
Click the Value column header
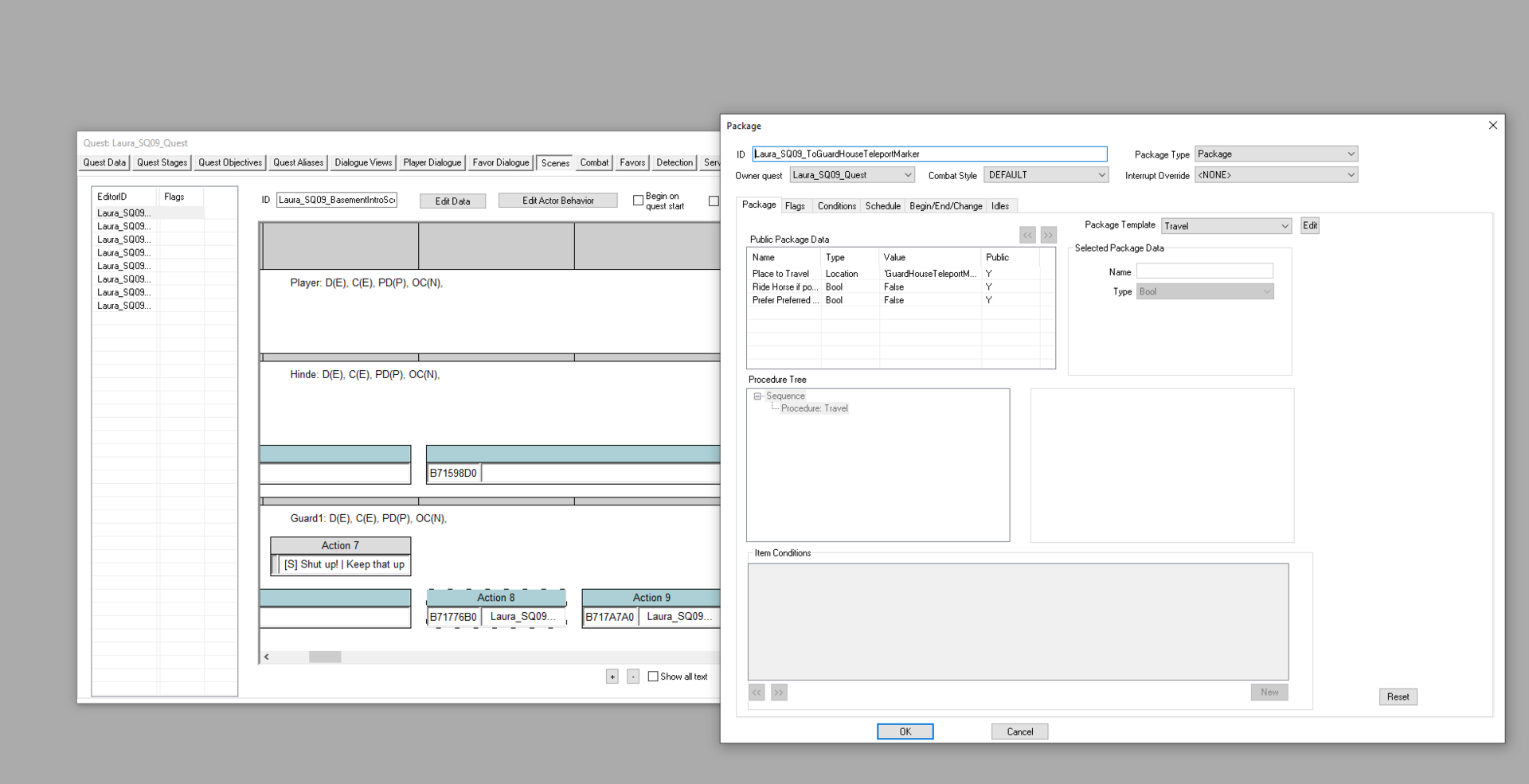pyautogui.click(x=930, y=257)
